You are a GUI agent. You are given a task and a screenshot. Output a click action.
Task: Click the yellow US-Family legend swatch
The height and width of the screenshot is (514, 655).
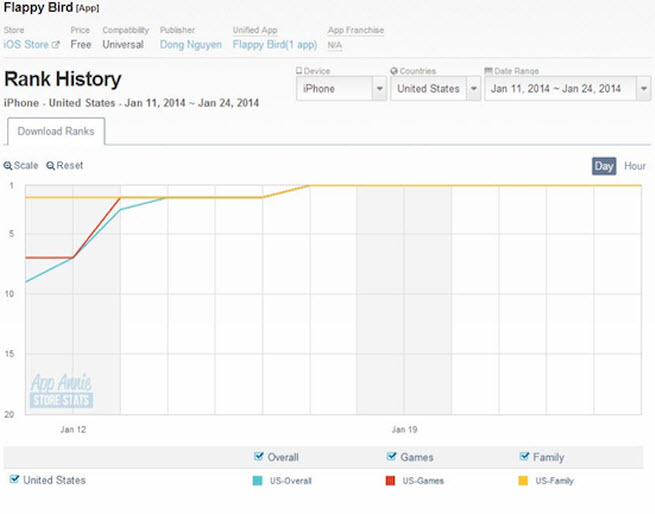(523, 481)
